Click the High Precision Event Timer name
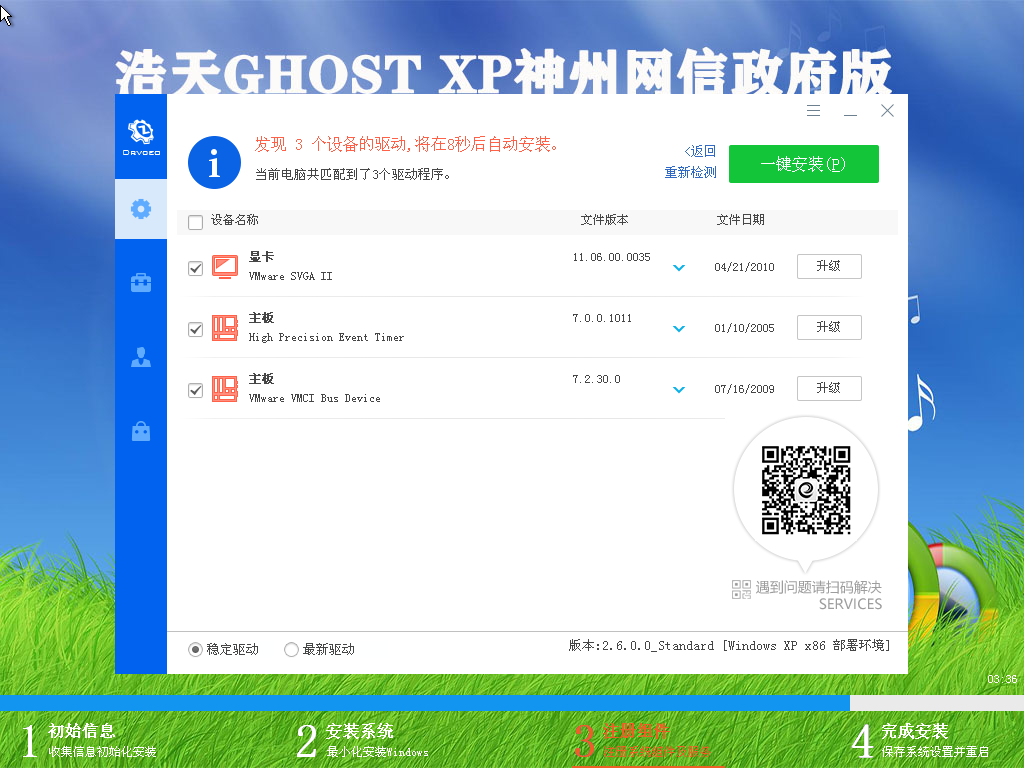 pos(327,338)
